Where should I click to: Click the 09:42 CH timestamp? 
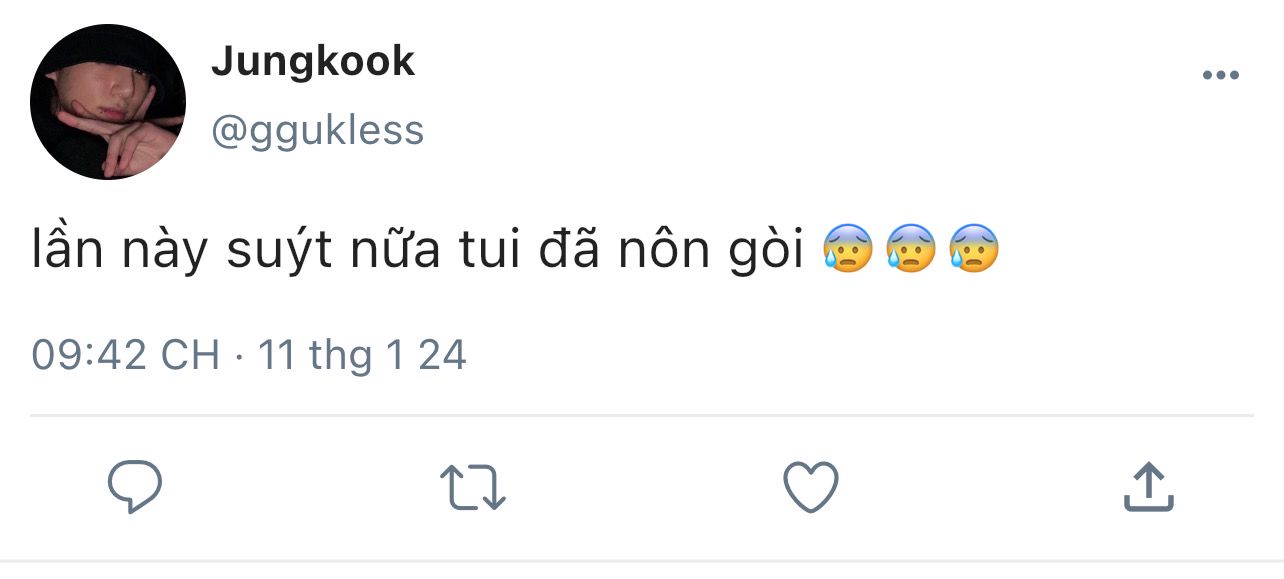(126, 355)
